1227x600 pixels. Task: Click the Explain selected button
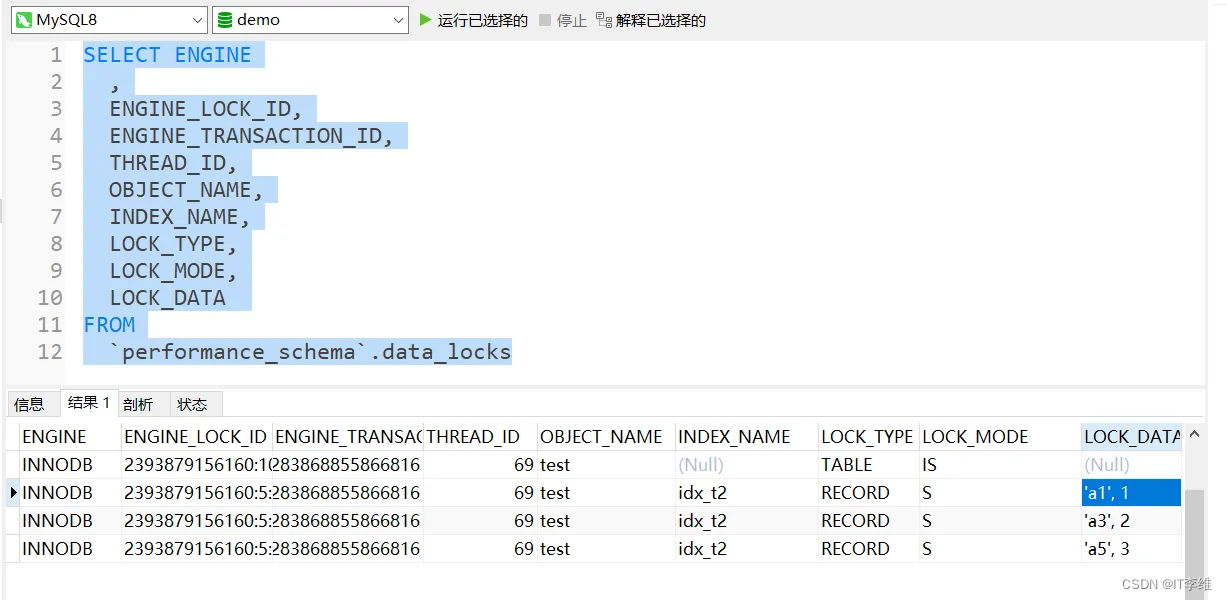point(651,20)
